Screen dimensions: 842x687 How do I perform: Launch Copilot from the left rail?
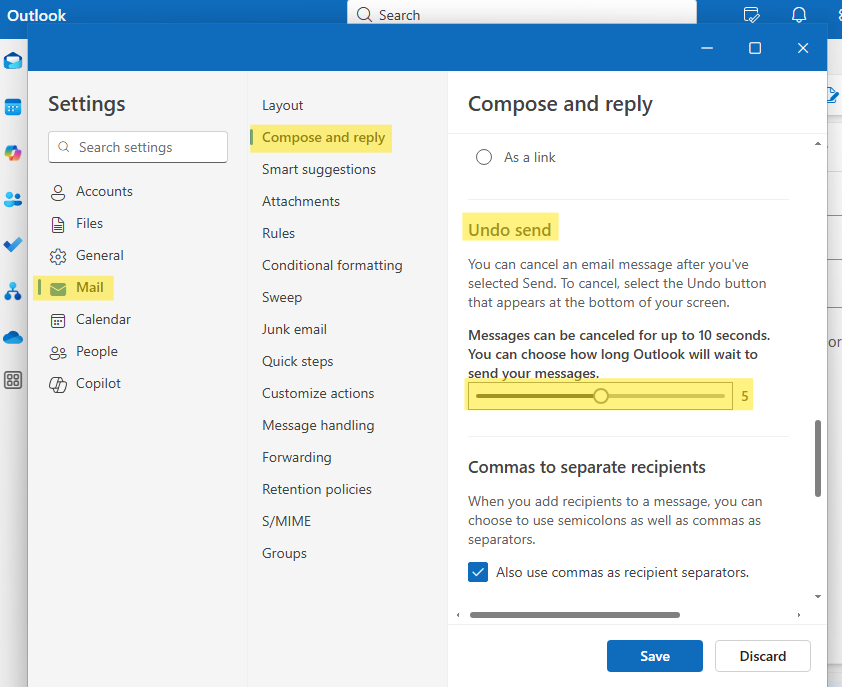pos(13,153)
